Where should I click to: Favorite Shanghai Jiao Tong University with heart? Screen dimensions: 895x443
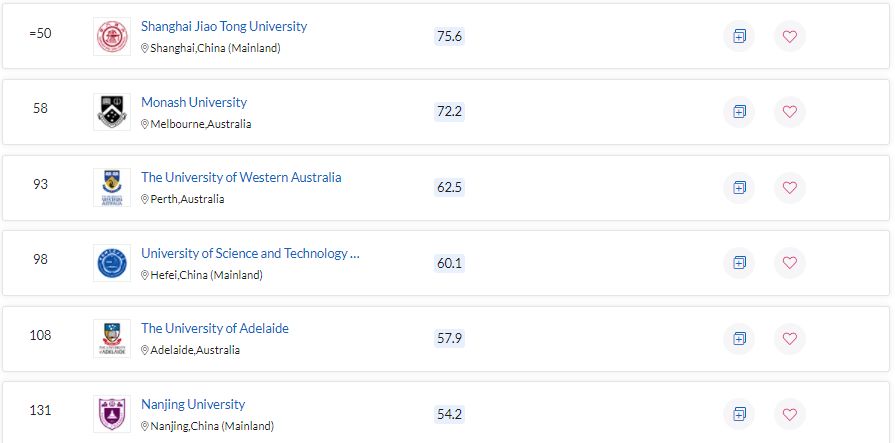789,37
